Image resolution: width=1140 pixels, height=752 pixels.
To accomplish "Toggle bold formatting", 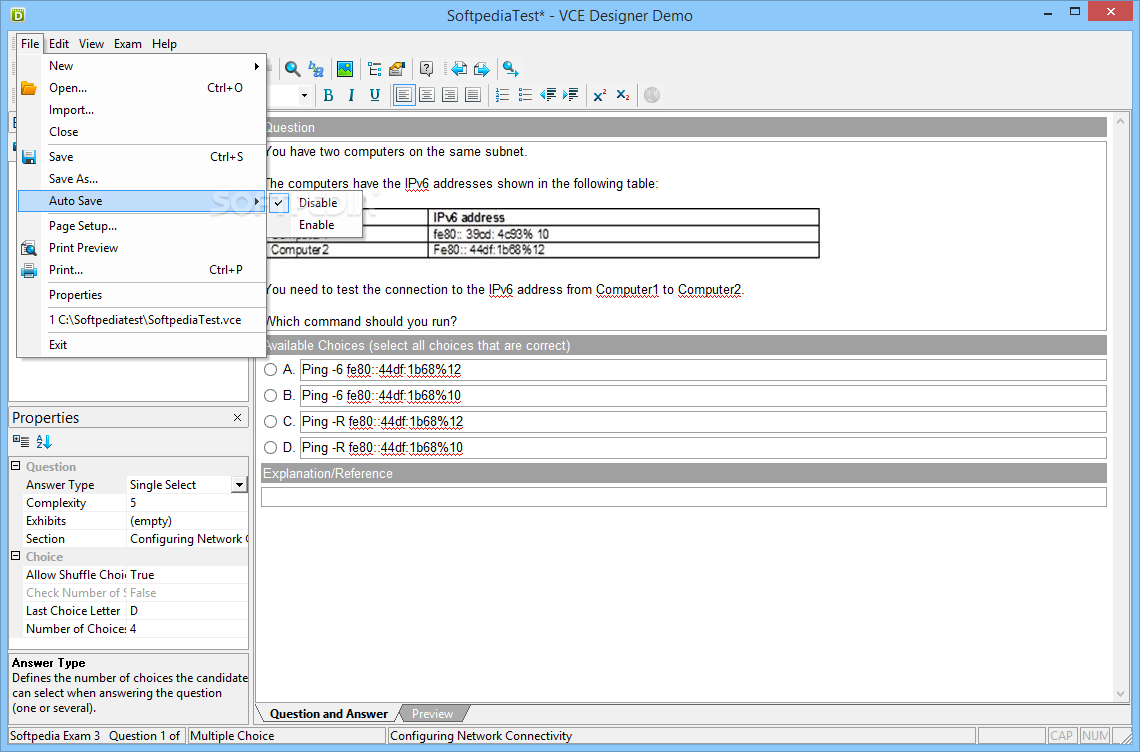I will [329, 95].
